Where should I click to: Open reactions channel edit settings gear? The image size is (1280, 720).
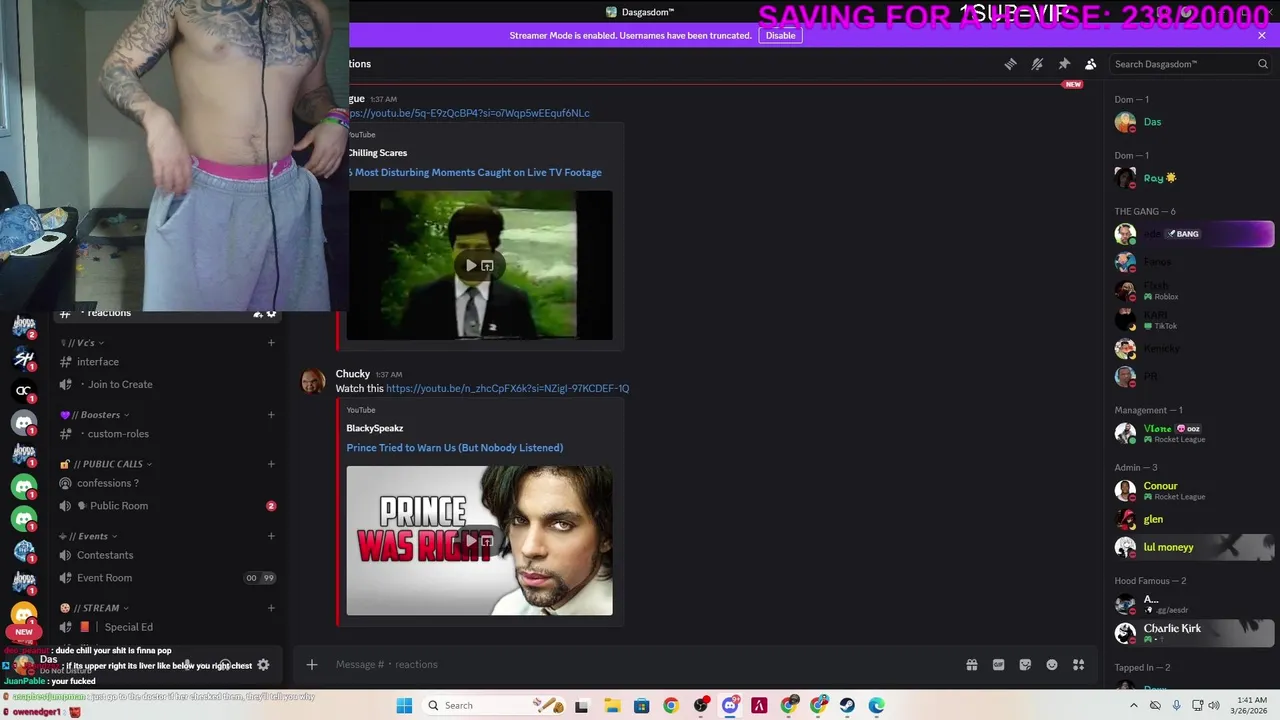coord(271,313)
